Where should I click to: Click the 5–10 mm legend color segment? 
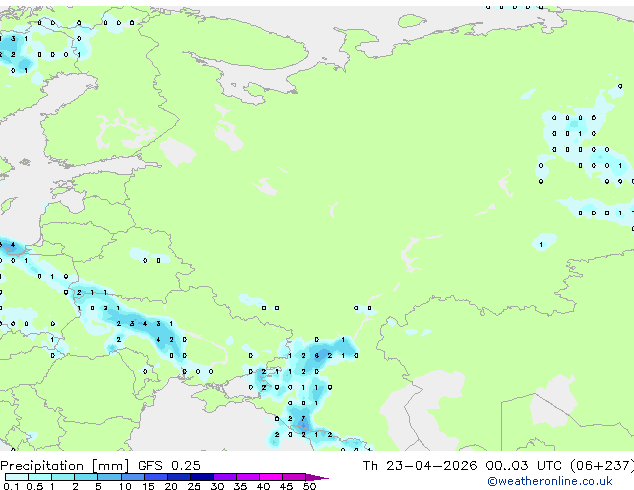tap(109, 477)
